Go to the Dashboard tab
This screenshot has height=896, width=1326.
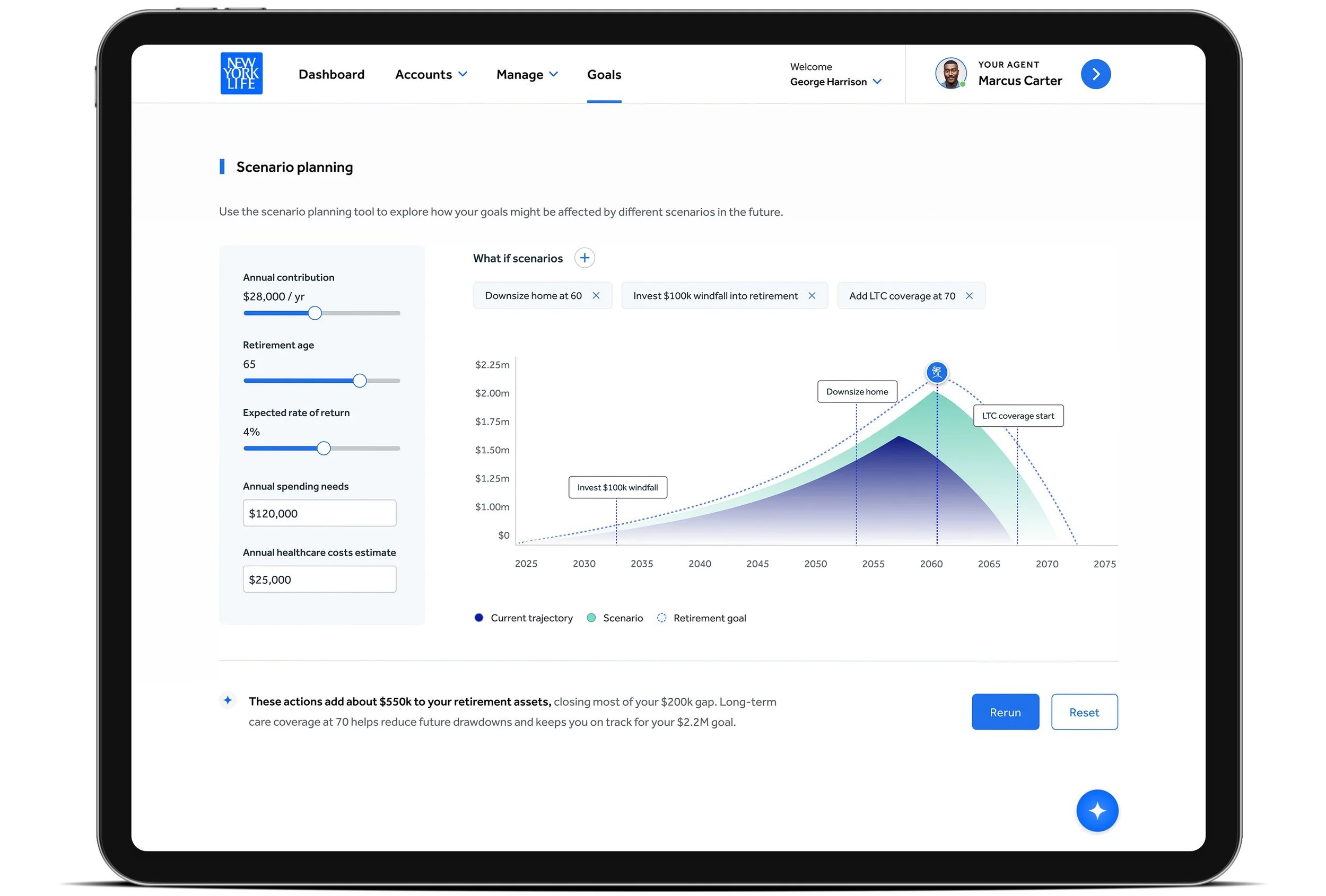pyautogui.click(x=331, y=74)
